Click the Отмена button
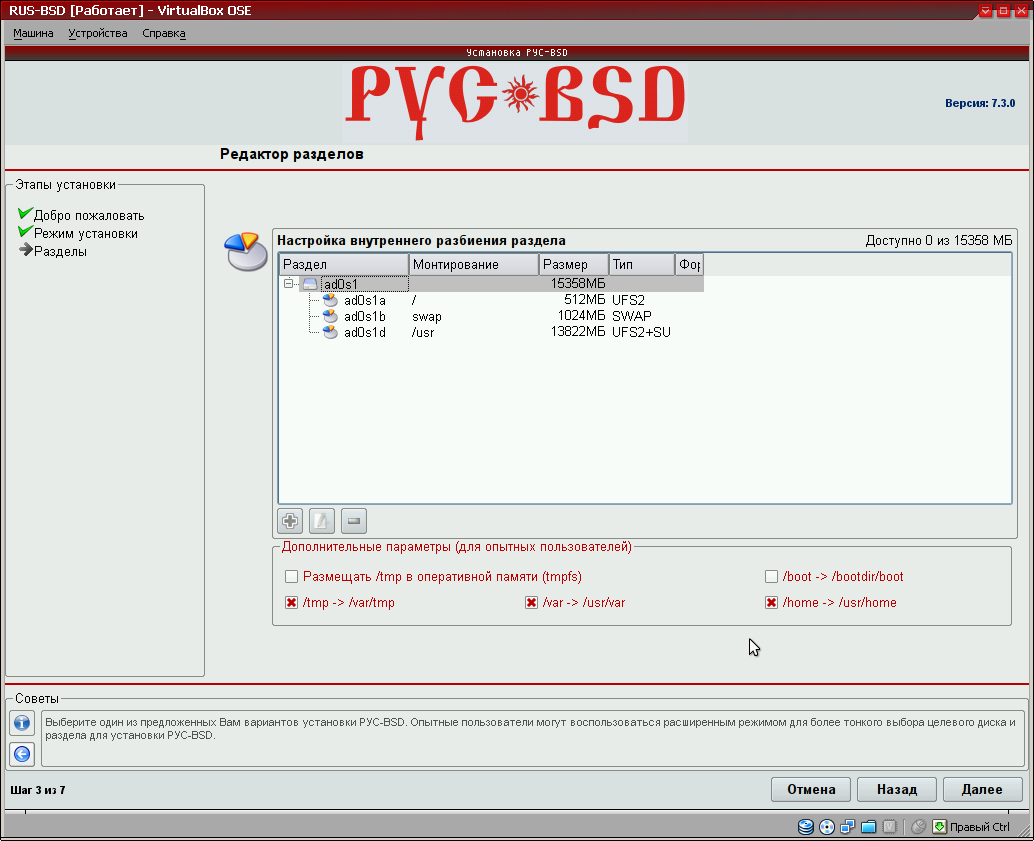 point(810,790)
